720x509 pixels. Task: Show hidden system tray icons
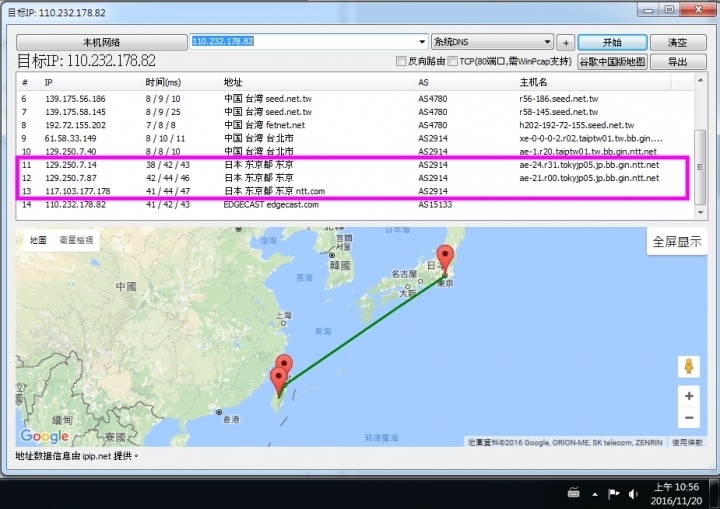(596, 493)
